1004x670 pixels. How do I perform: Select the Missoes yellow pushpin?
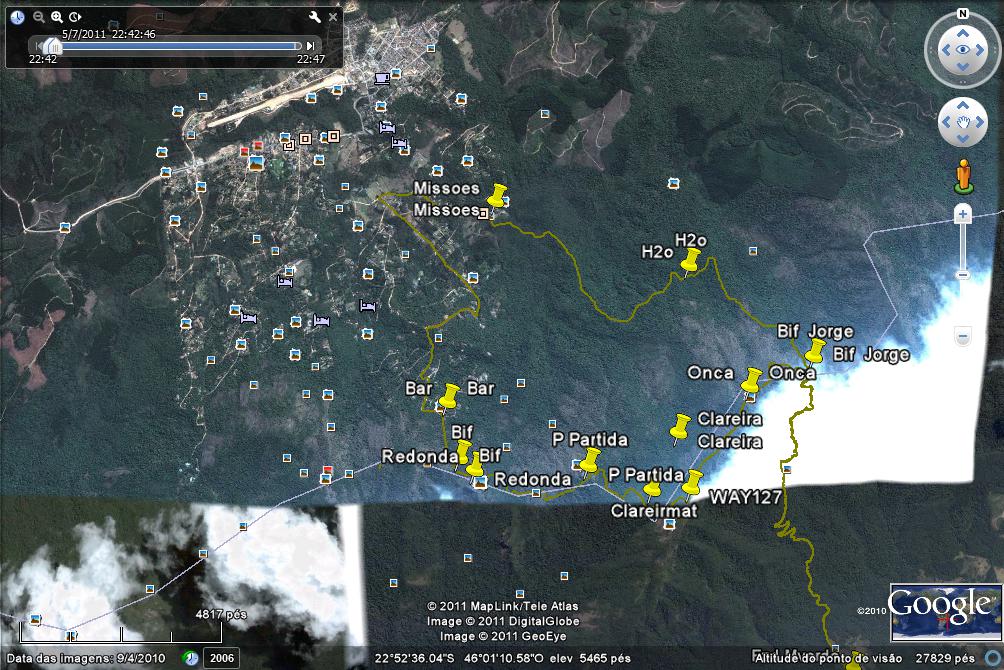point(495,195)
